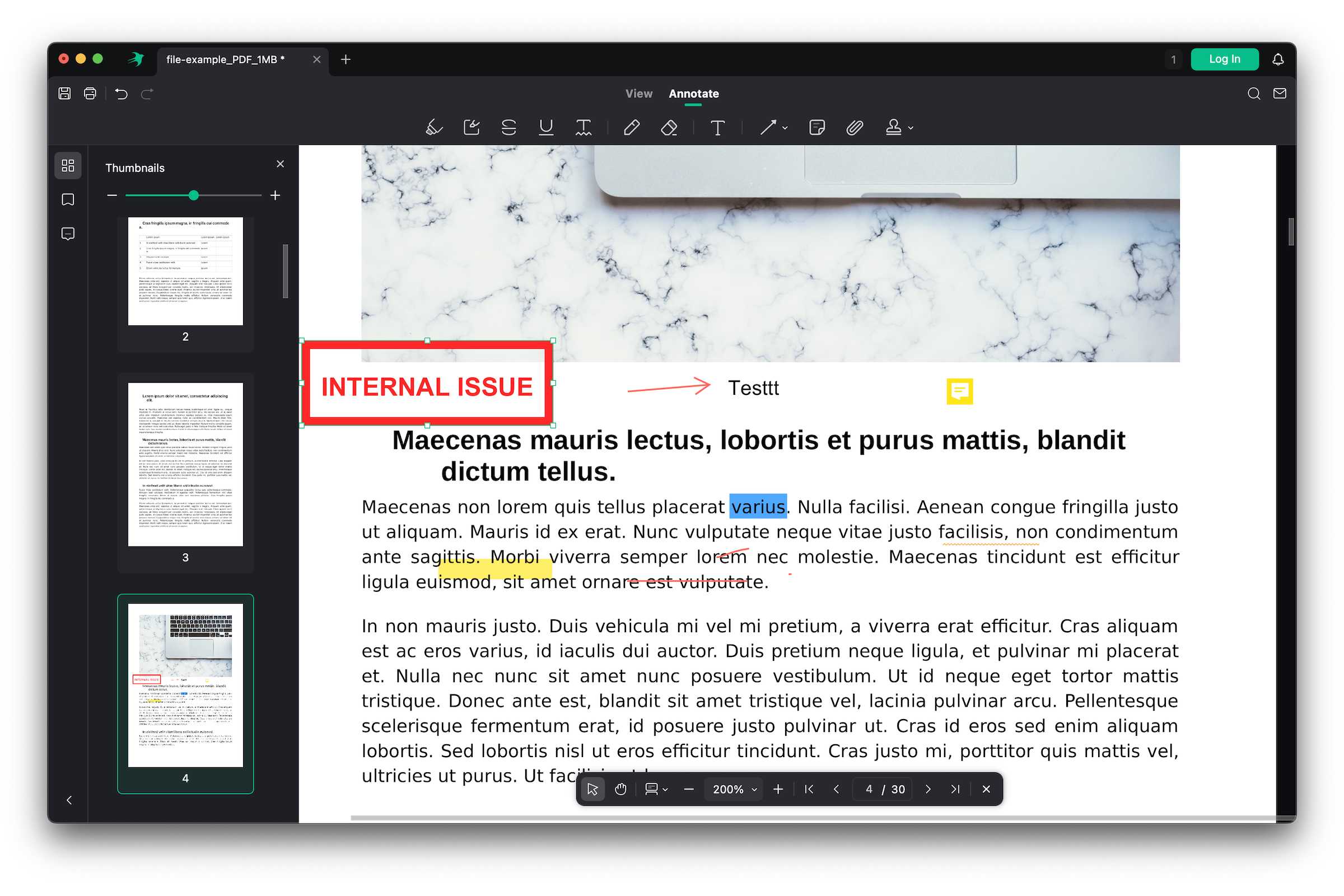Open the Bookmarks sidebar panel
This screenshot has height=896, width=1344.
[x=68, y=200]
